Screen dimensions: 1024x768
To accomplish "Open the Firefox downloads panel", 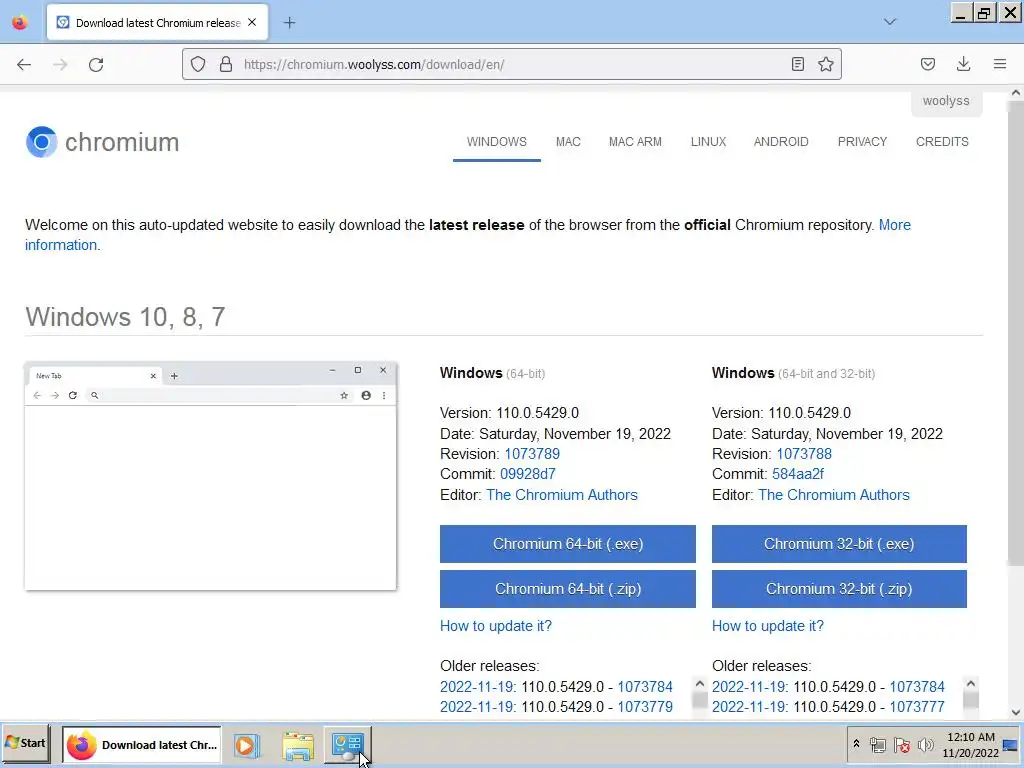I will point(963,64).
